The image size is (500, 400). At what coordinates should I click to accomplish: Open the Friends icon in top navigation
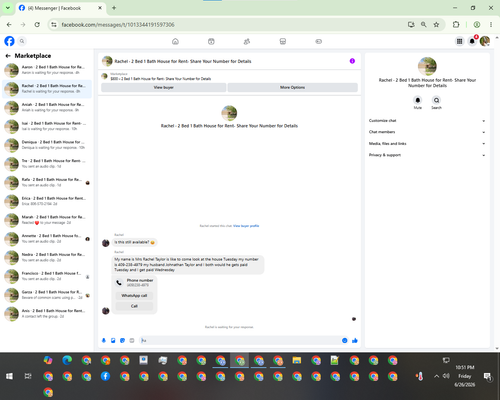(x=247, y=41)
